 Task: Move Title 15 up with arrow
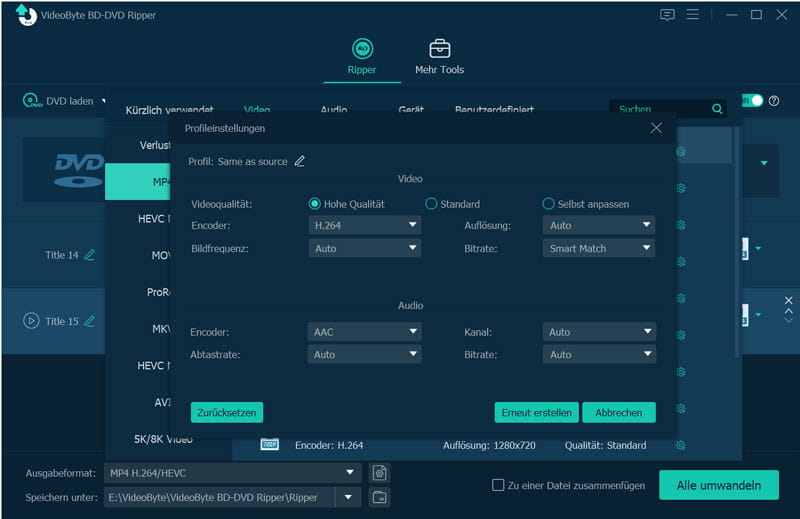[788, 311]
